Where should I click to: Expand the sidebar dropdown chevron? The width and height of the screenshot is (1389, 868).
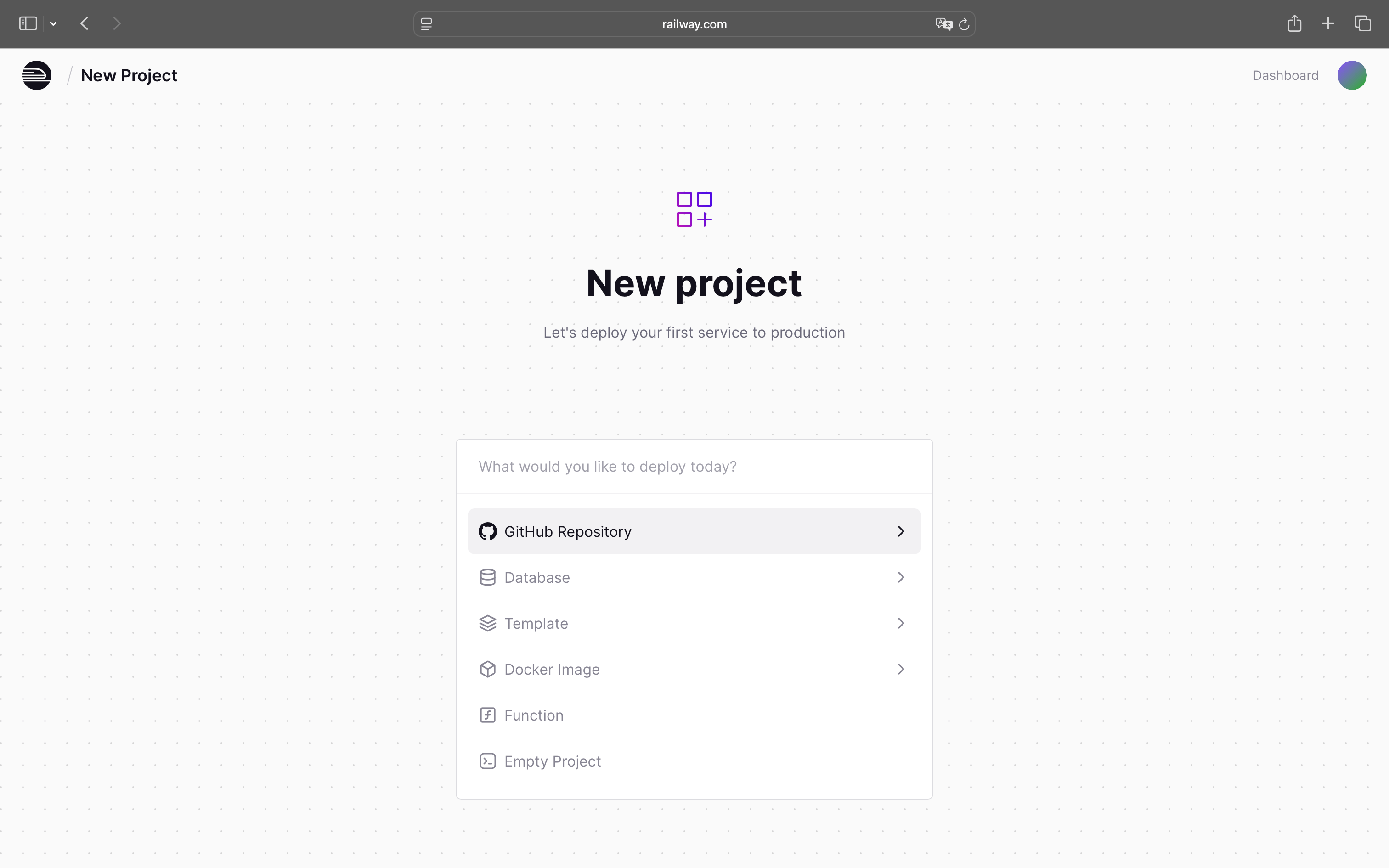tap(53, 23)
